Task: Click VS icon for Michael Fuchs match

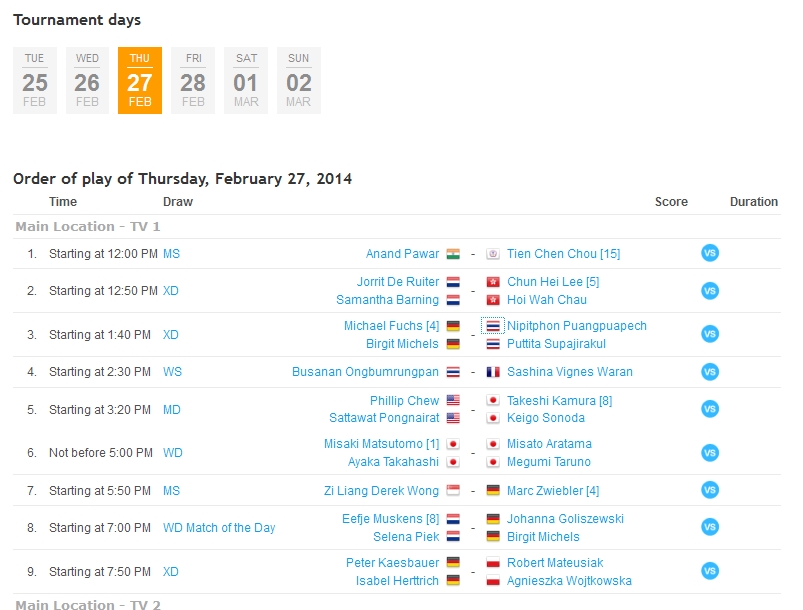Action: pos(710,335)
